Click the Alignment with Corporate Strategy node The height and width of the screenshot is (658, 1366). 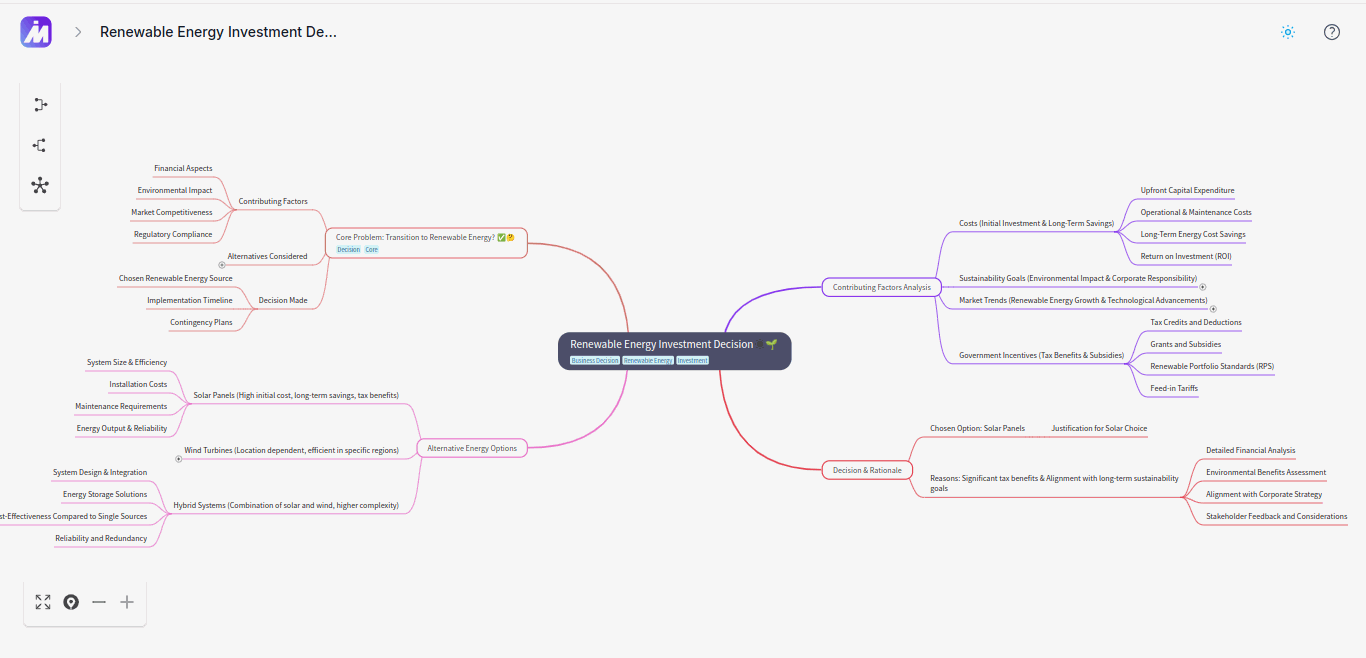pos(1264,495)
